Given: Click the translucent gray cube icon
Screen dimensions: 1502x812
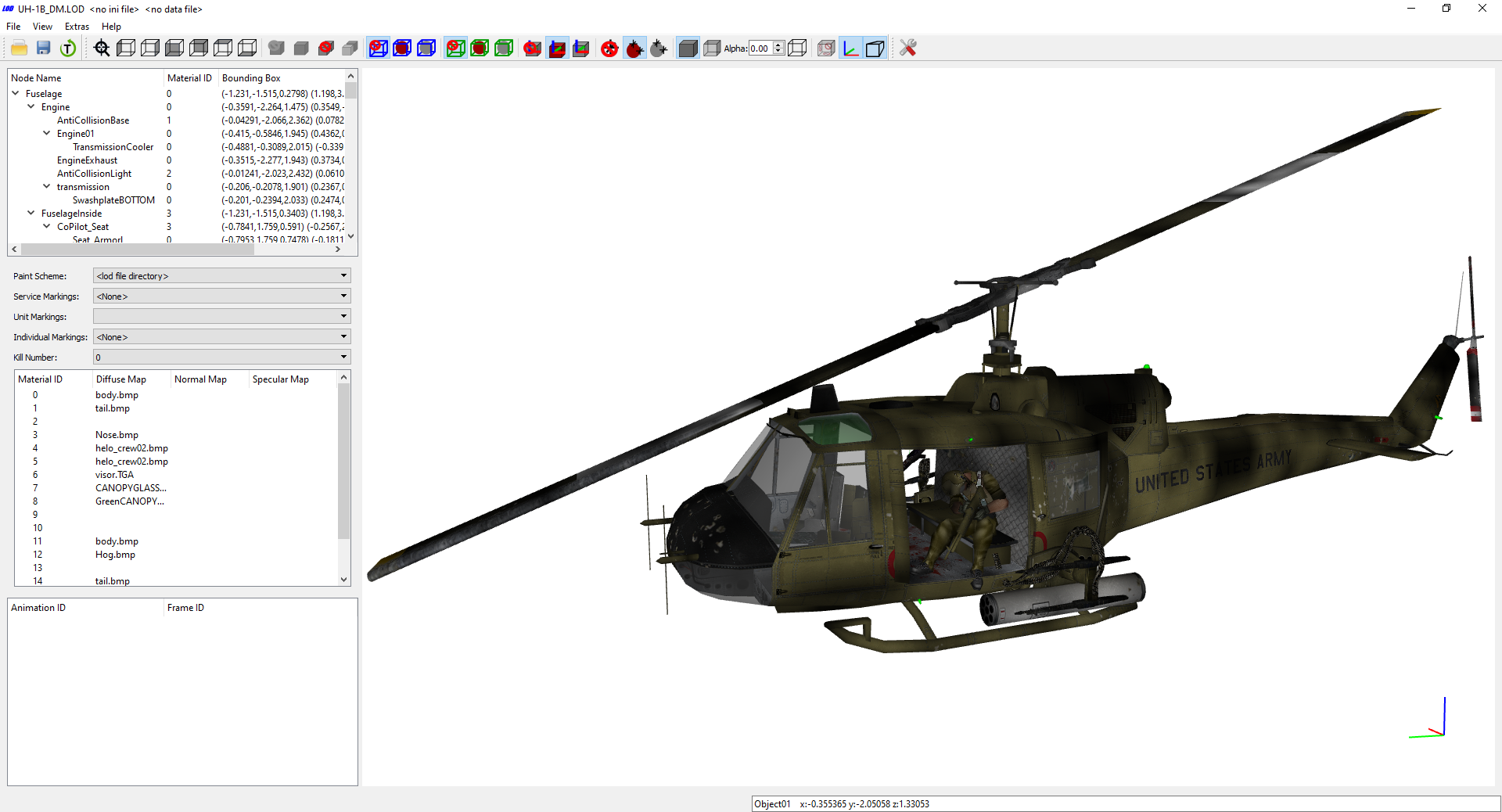Looking at the screenshot, I should click(712, 49).
